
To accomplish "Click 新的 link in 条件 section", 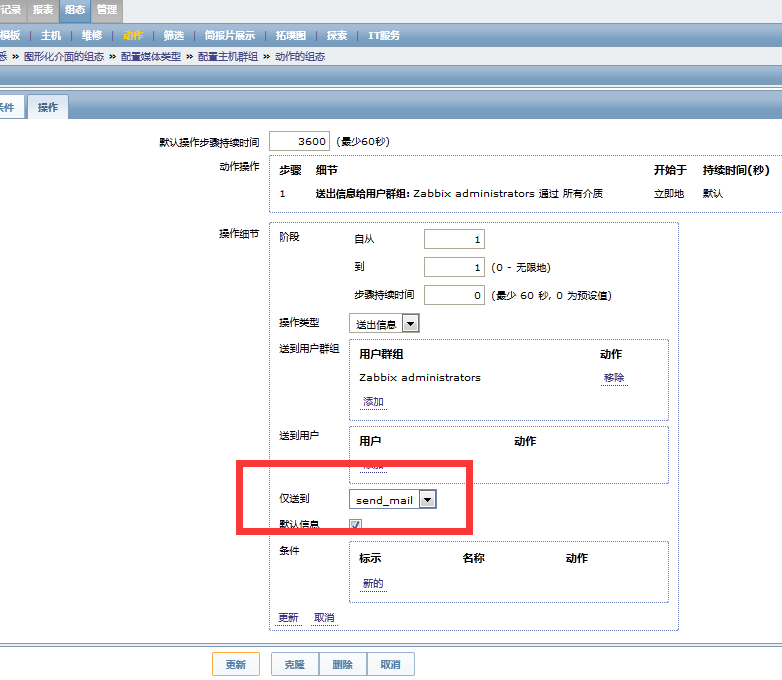I will click(372, 584).
